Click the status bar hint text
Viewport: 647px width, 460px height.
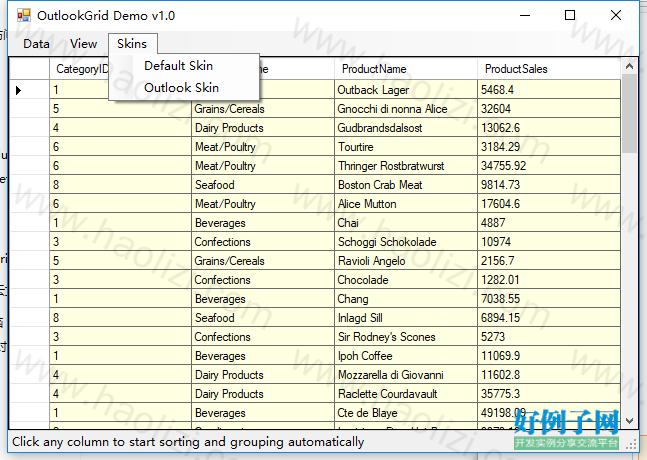click(x=188, y=442)
